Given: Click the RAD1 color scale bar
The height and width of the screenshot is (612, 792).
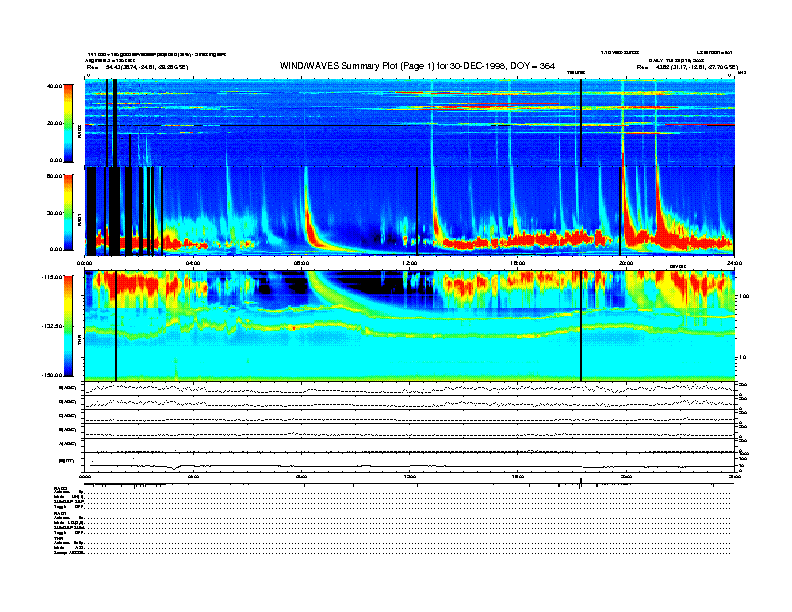Looking at the screenshot, I should coord(68,212).
